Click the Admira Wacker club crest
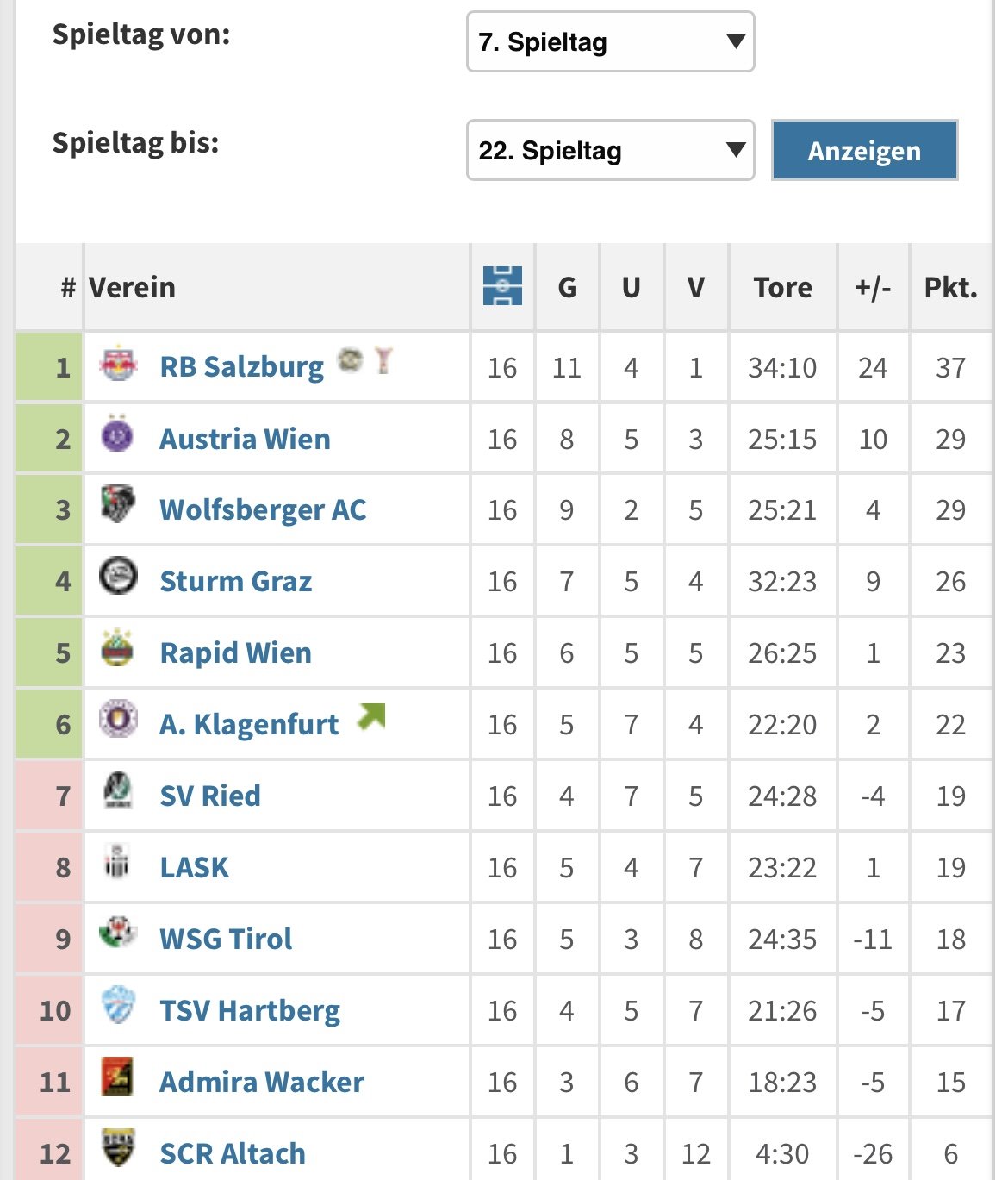 click(x=117, y=1077)
